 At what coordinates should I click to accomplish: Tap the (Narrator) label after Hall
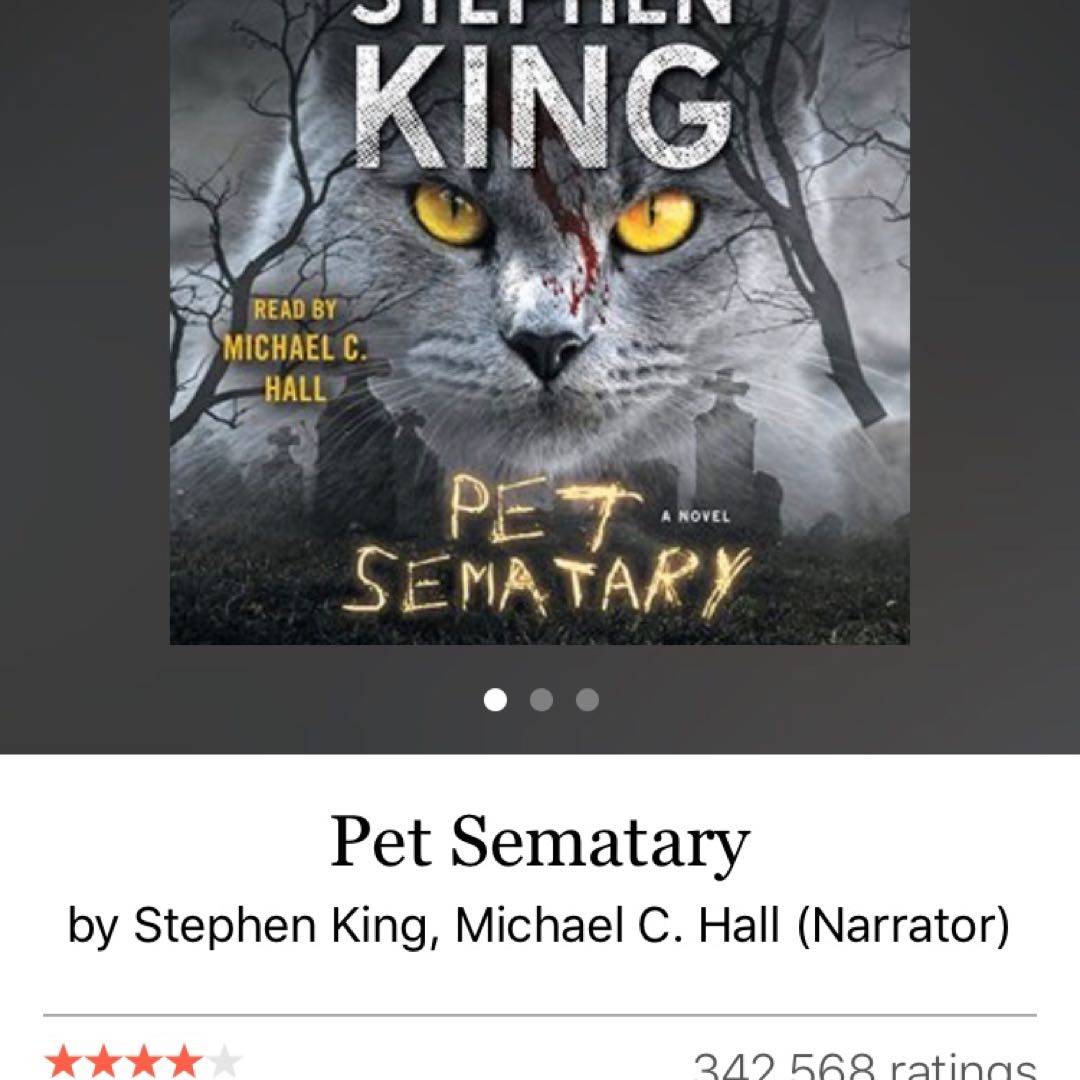(903, 926)
